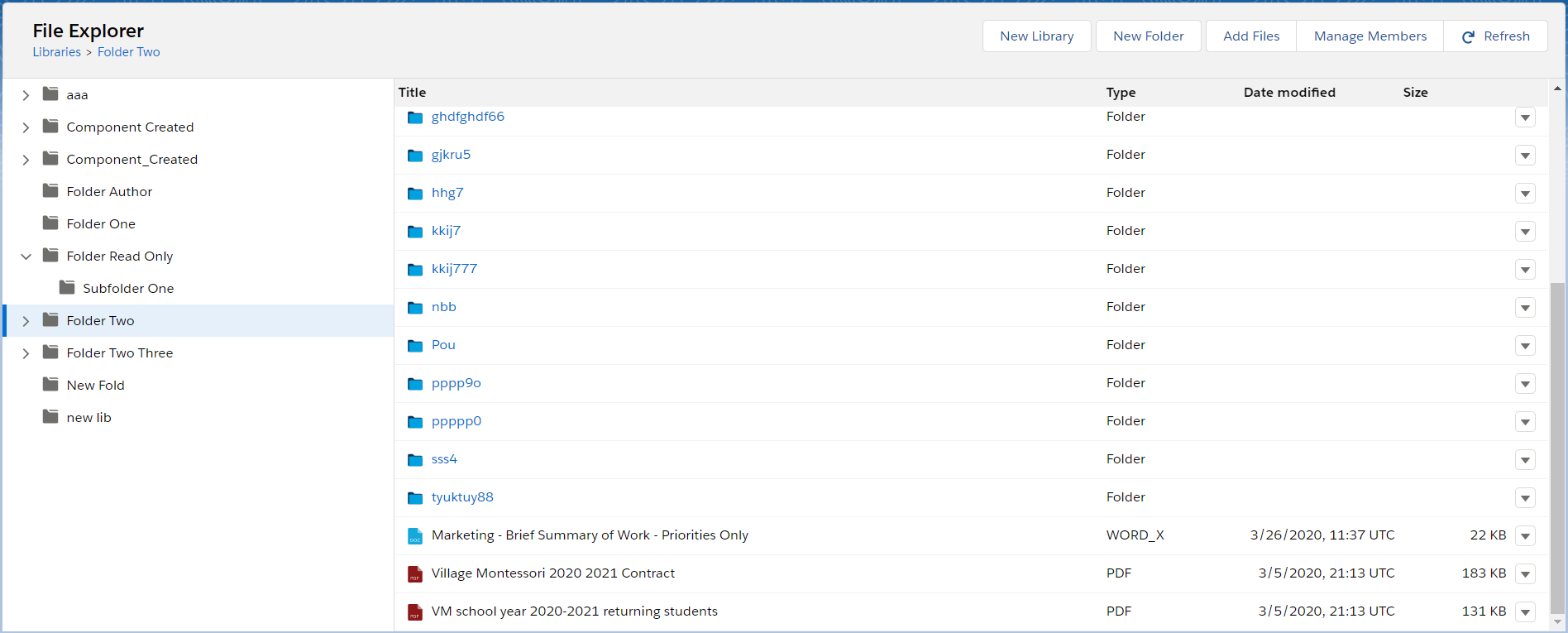Image resolution: width=1568 pixels, height=633 pixels.
Task: Expand the Folder Two Three tree node
Action: [26, 353]
